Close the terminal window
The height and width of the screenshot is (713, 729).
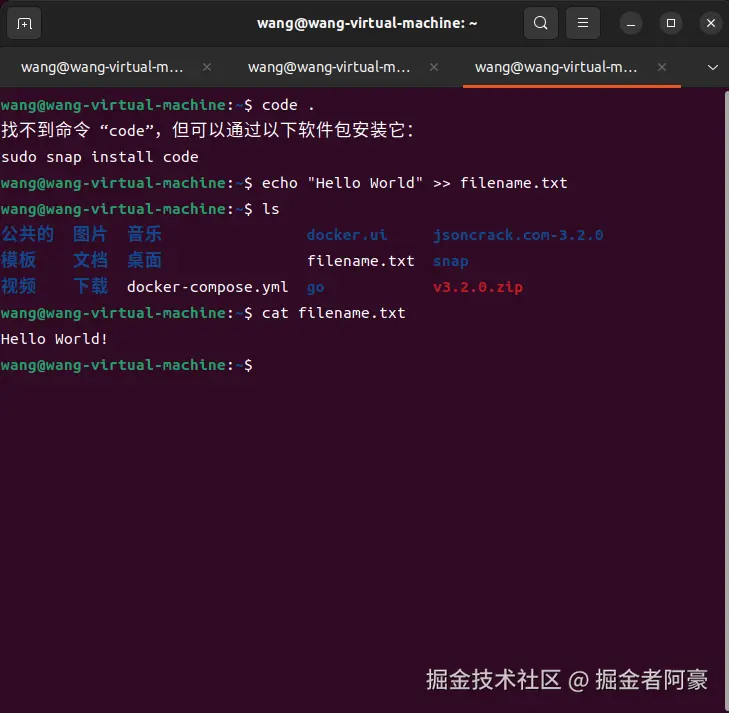click(x=711, y=23)
